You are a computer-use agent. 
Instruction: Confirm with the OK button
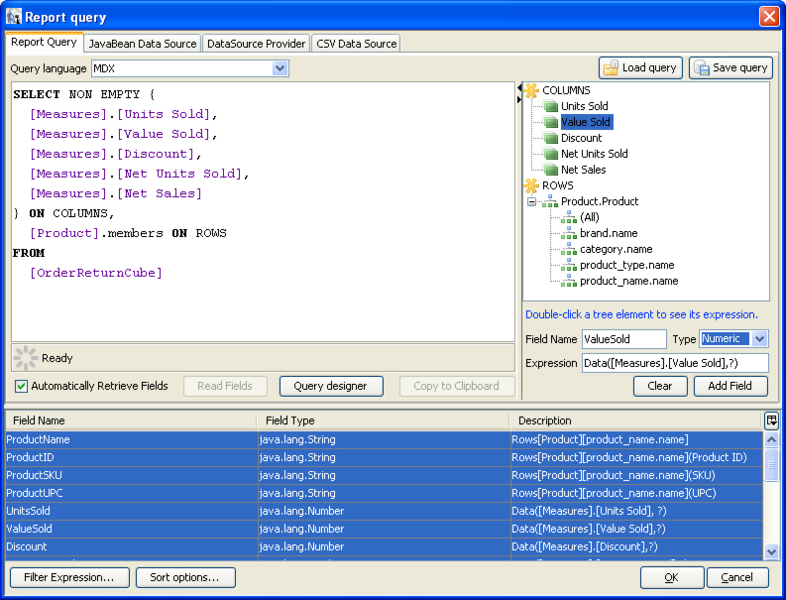pyautogui.click(x=672, y=577)
